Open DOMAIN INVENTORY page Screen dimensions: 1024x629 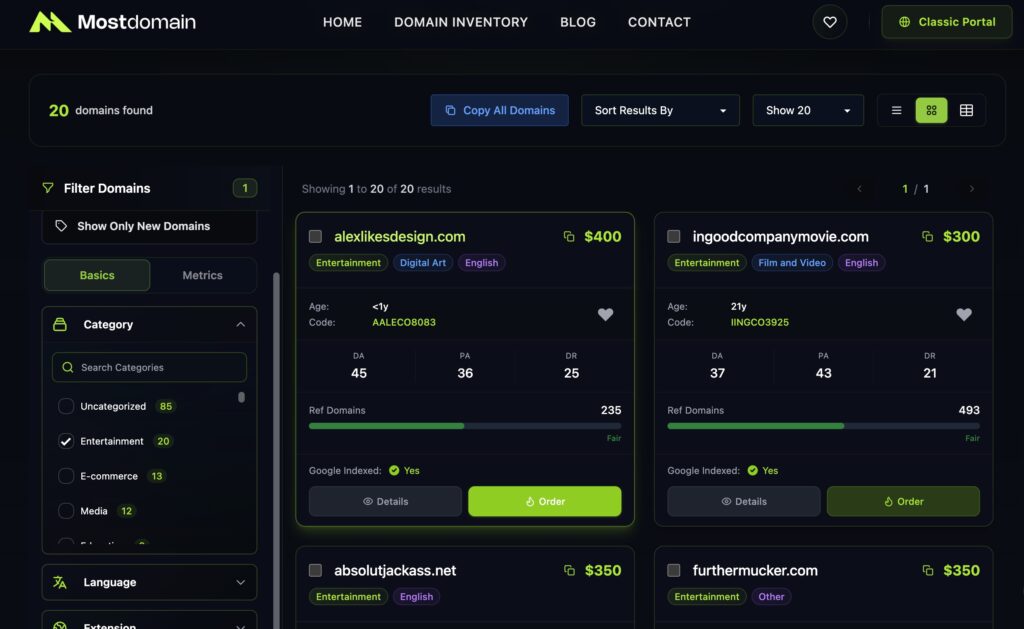[x=461, y=22]
